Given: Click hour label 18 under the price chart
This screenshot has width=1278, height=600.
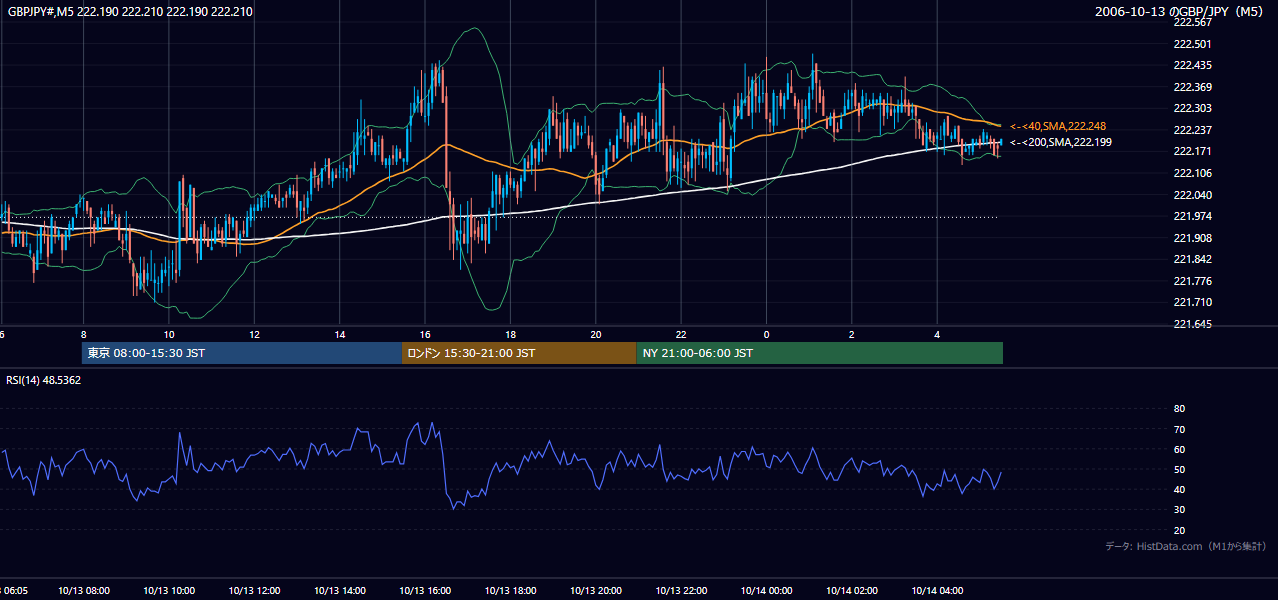Looking at the screenshot, I should [x=510, y=334].
